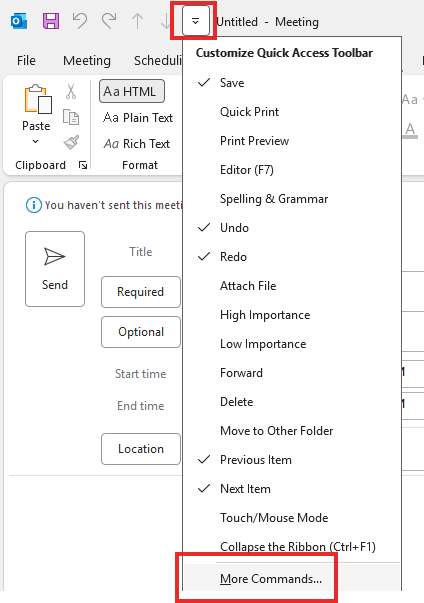
Task: Click the Redo arrow icon
Action: [109, 21]
